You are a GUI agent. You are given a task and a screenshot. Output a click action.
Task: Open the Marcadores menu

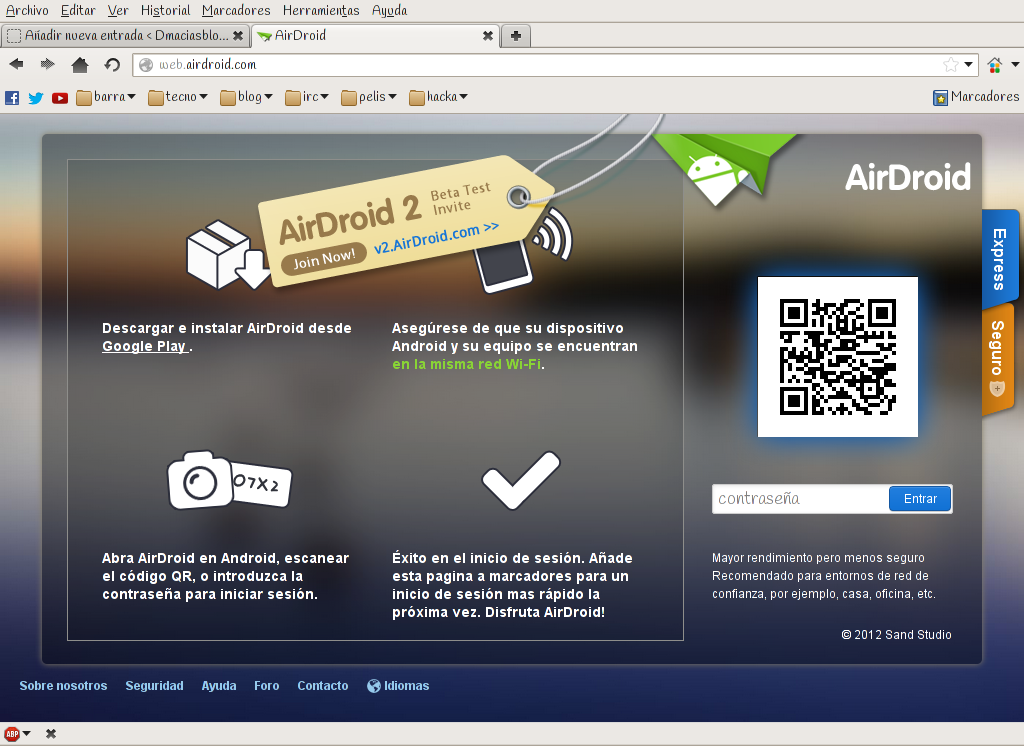236,10
